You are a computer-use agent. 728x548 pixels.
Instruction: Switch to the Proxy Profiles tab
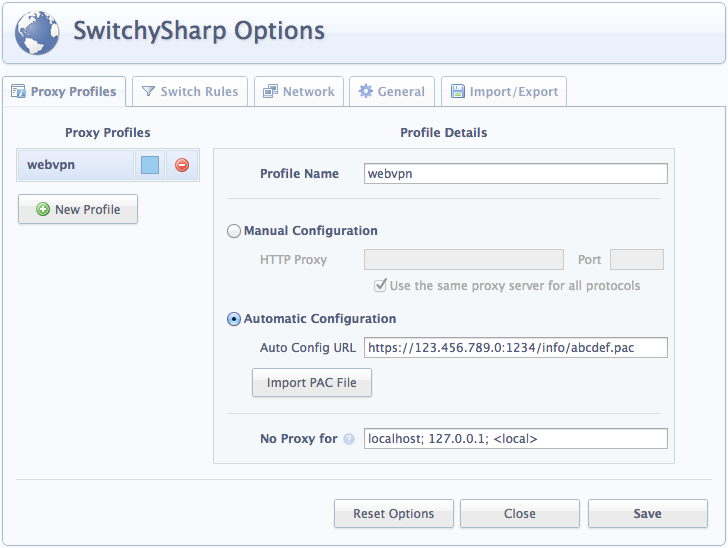tap(64, 91)
